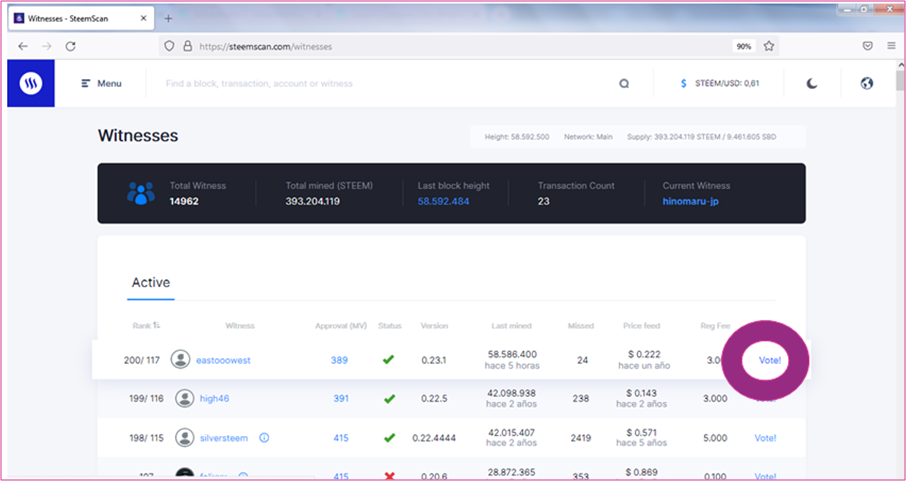The height and width of the screenshot is (481, 906).
Task: Click the STEEM/USD price indicator
Action: point(720,83)
